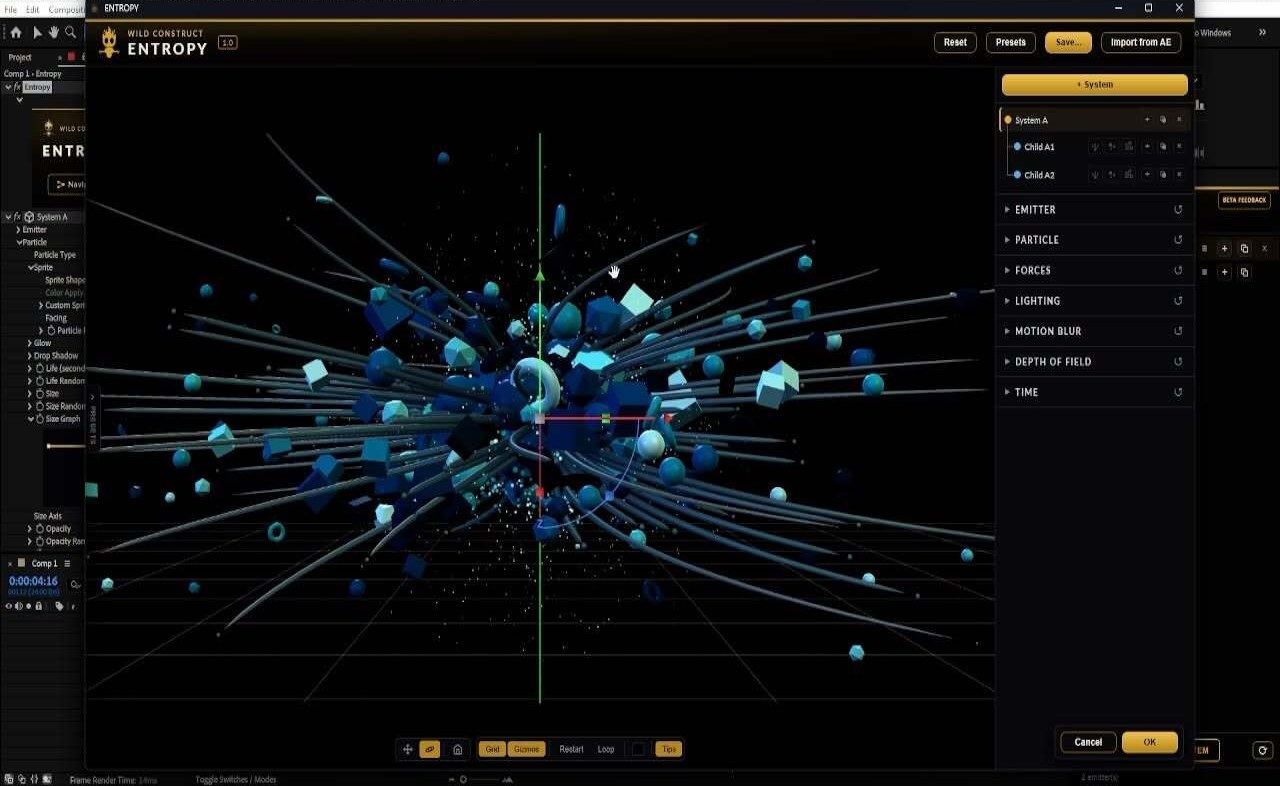Reset camera with the home icon
The height and width of the screenshot is (786, 1280).
[457, 749]
